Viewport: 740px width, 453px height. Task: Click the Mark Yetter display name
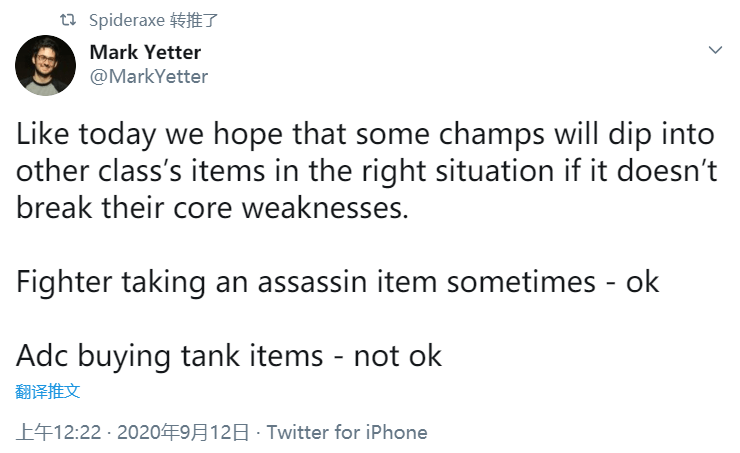145,53
